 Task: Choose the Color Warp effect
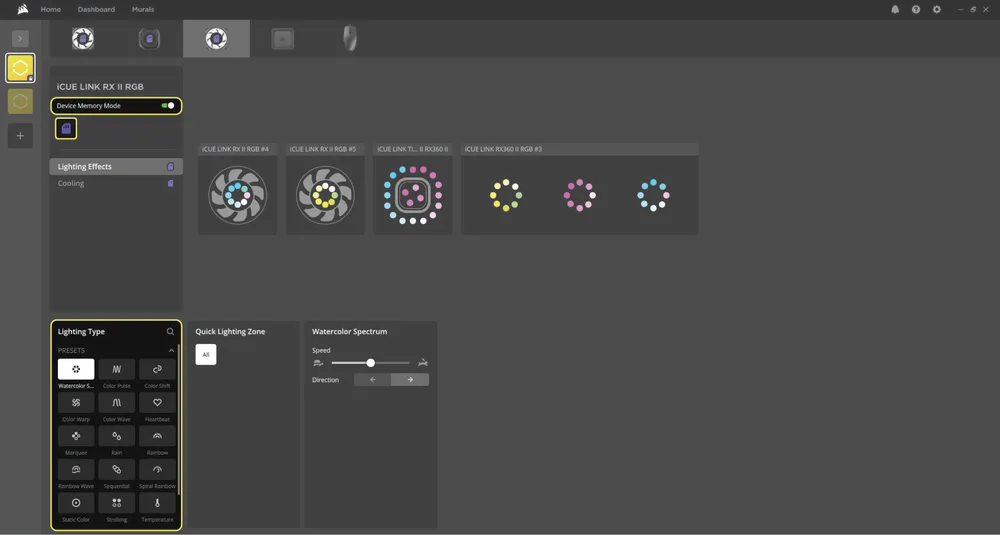coord(76,402)
